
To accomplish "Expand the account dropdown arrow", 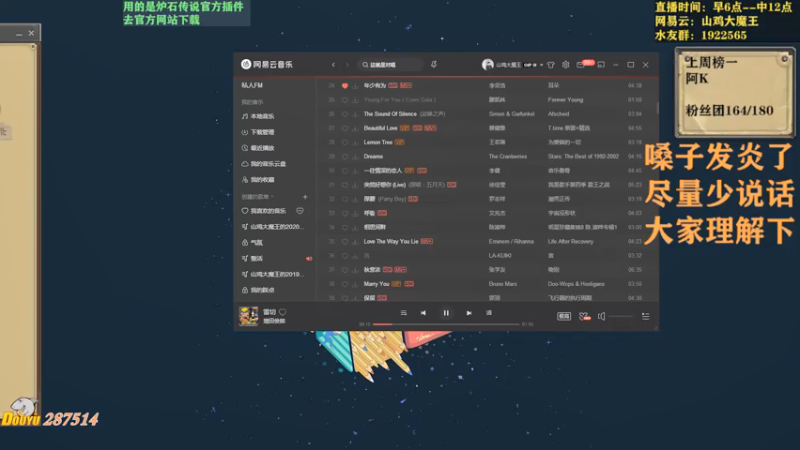I will tap(541, 65).
